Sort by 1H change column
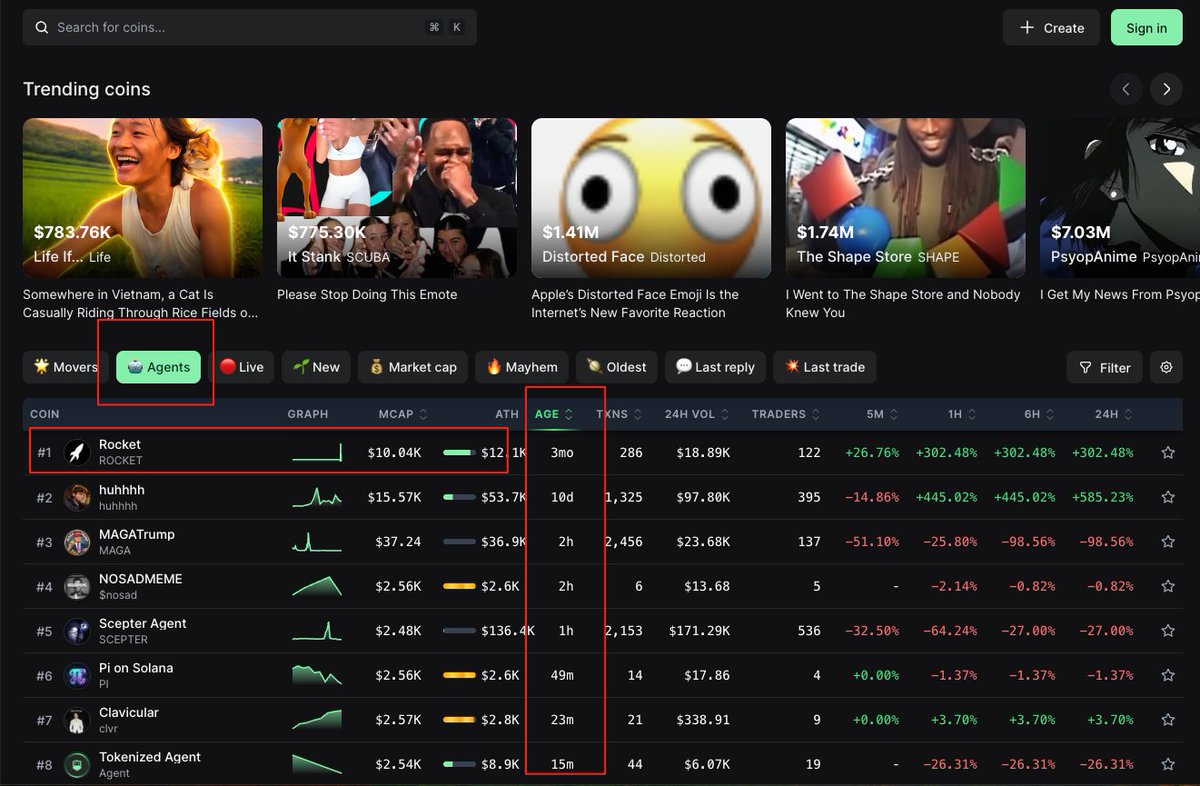The height and width of the screenshot is (786, 1200). tap(964, 414)
